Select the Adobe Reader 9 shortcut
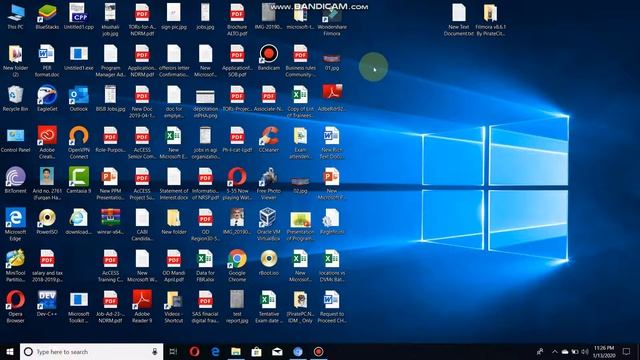 [142, 307]
